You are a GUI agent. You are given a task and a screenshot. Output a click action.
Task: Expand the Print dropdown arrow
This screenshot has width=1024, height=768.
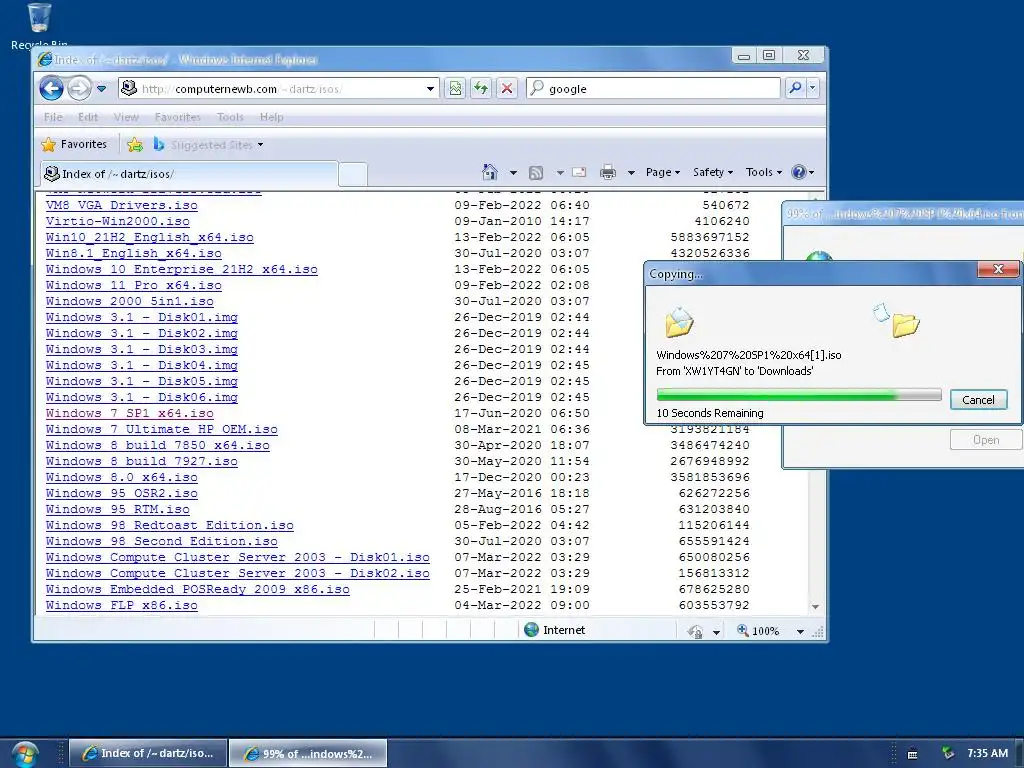632,173
